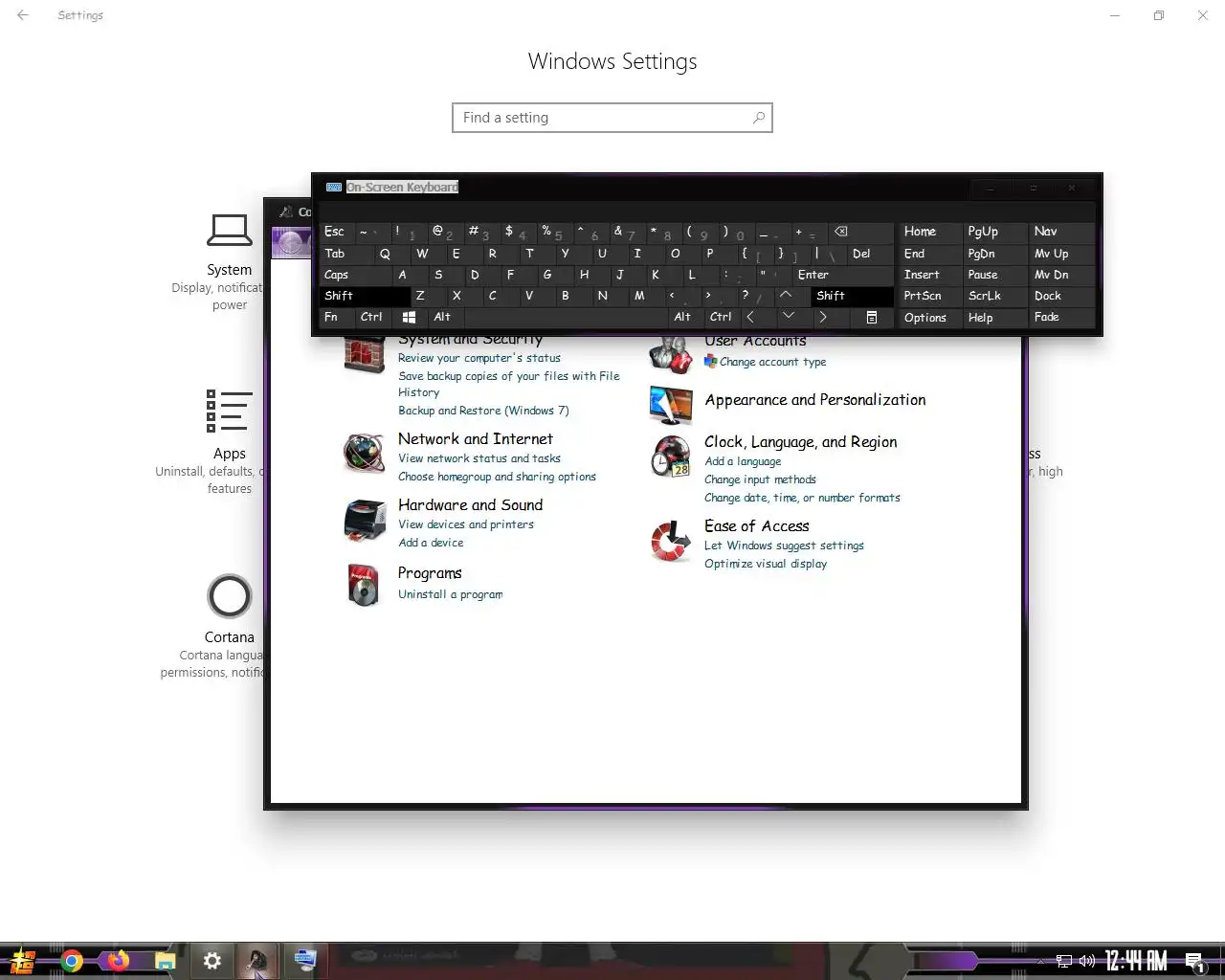
Task: Toggle the Fn key on the keyboard
Action: [x=338, y=317]
